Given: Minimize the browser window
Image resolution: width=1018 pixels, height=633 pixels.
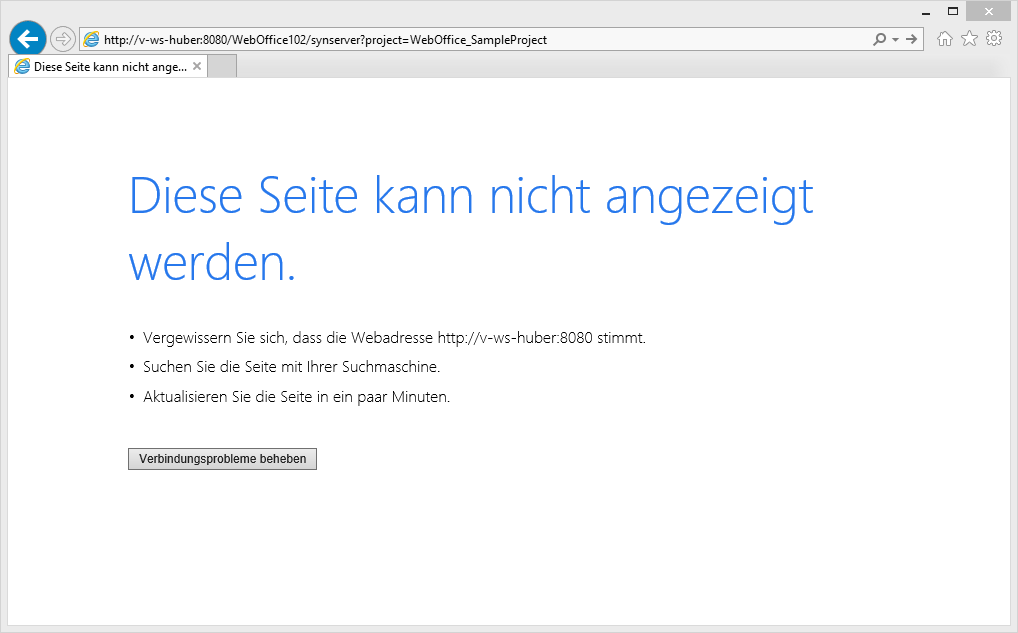Looking at the screenshot, I should (926, 10).
